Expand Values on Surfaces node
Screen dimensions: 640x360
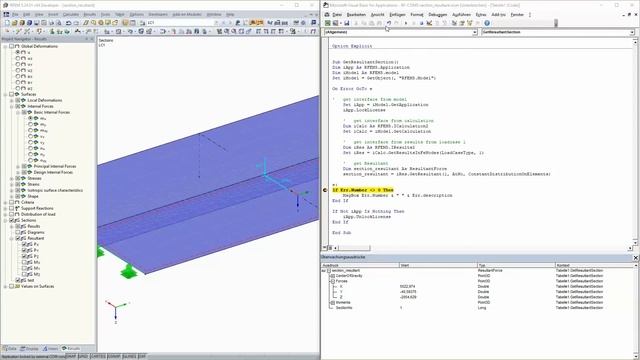pos(5,287)
